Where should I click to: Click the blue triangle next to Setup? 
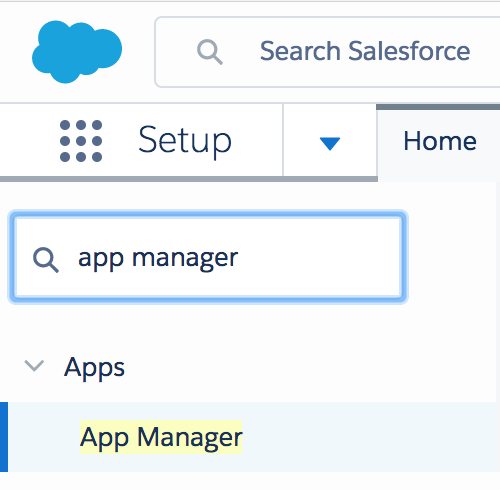point(330,144)
